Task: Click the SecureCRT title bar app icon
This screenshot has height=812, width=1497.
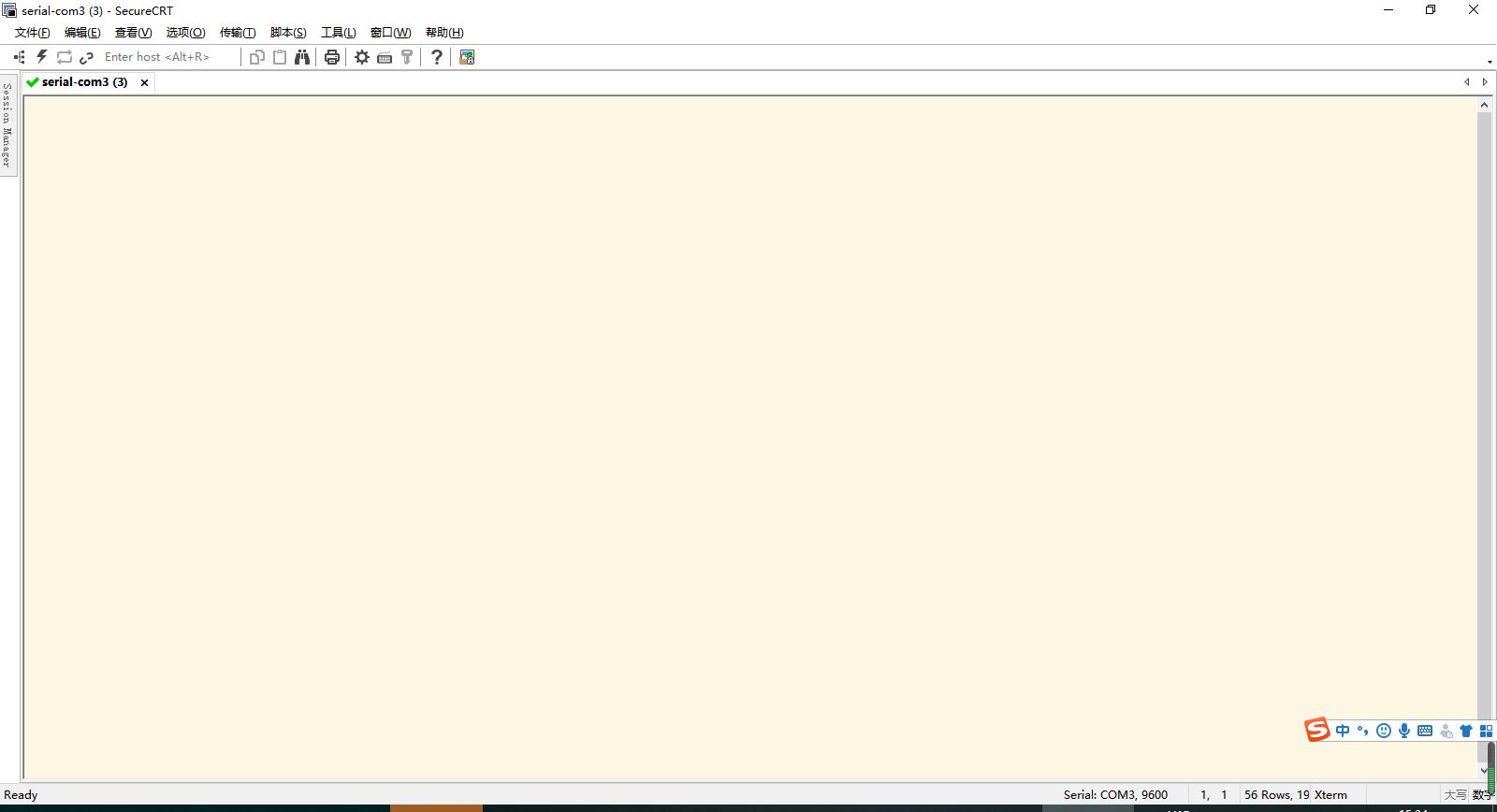Action: click(9, 10)
